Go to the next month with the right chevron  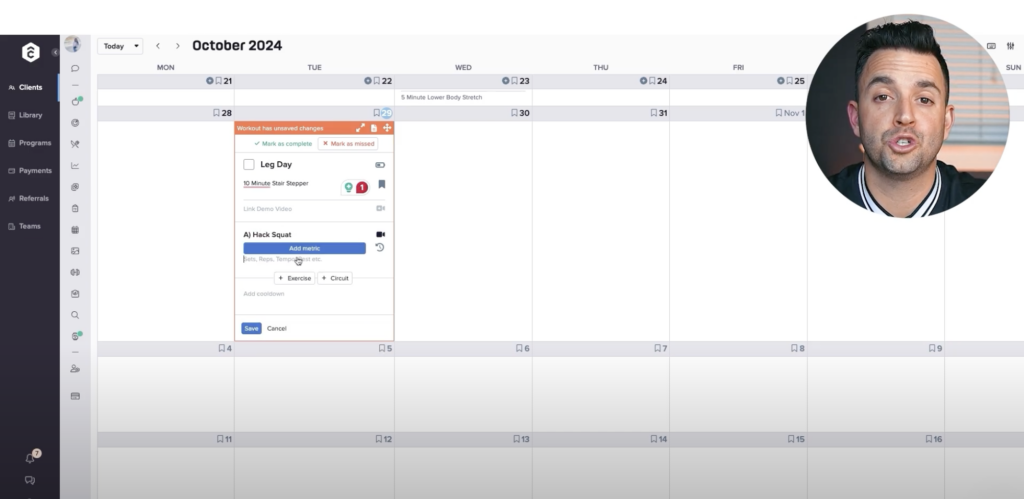pyautogui.click(x=178, y=46)
